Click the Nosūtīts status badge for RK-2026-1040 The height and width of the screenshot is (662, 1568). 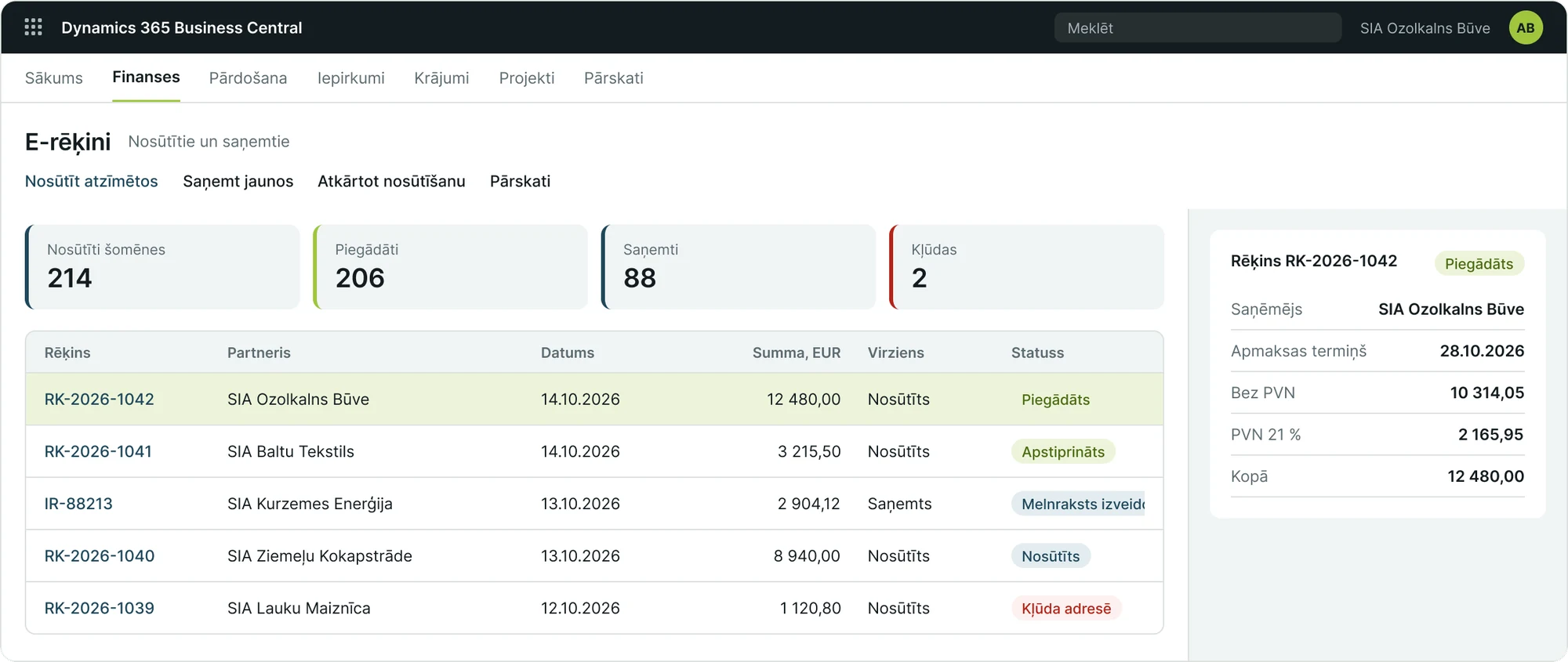click(1051, 556)
